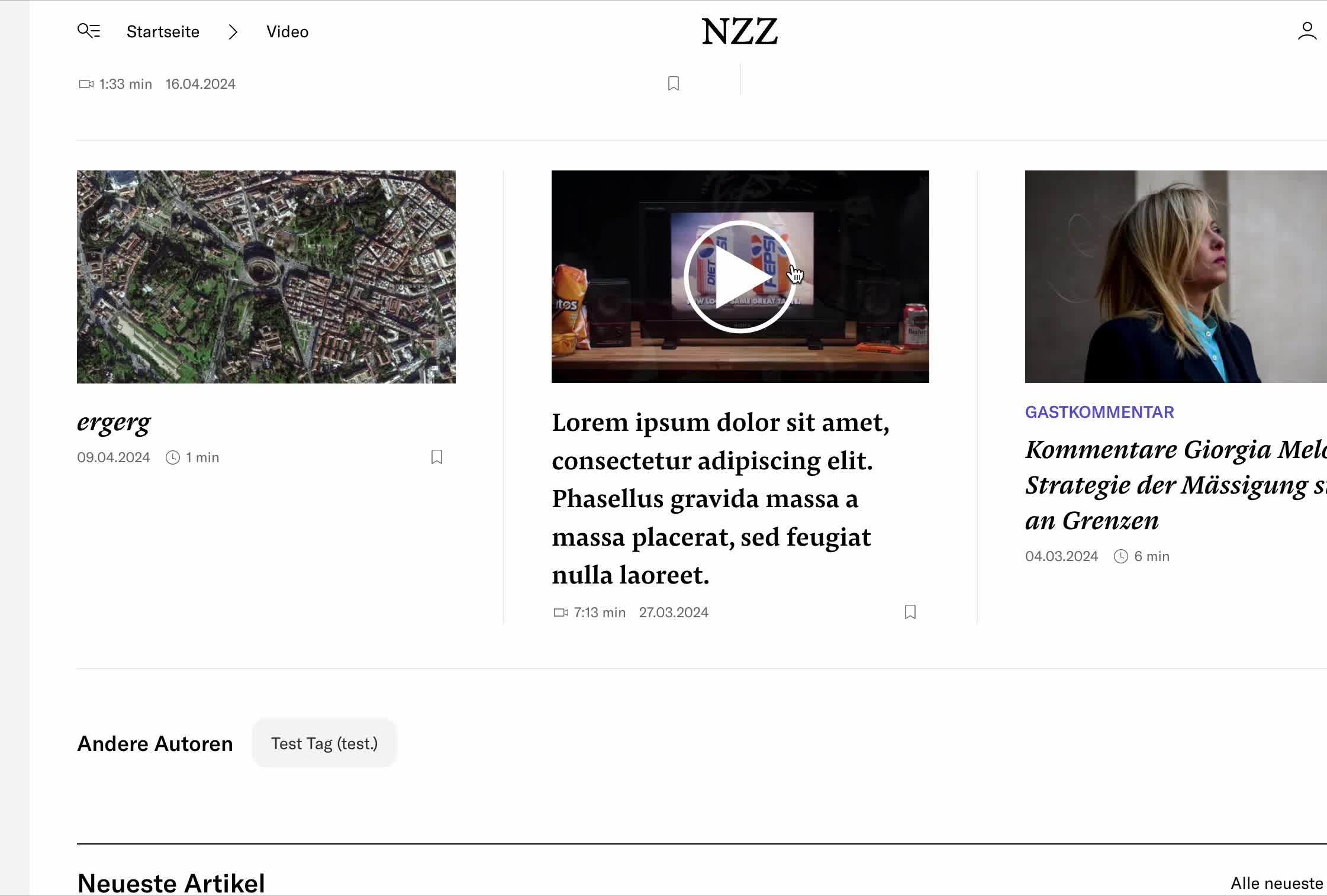Bookmark the ergerg article
Viewport: 1327px width, 896px height.
coord(437,457)
